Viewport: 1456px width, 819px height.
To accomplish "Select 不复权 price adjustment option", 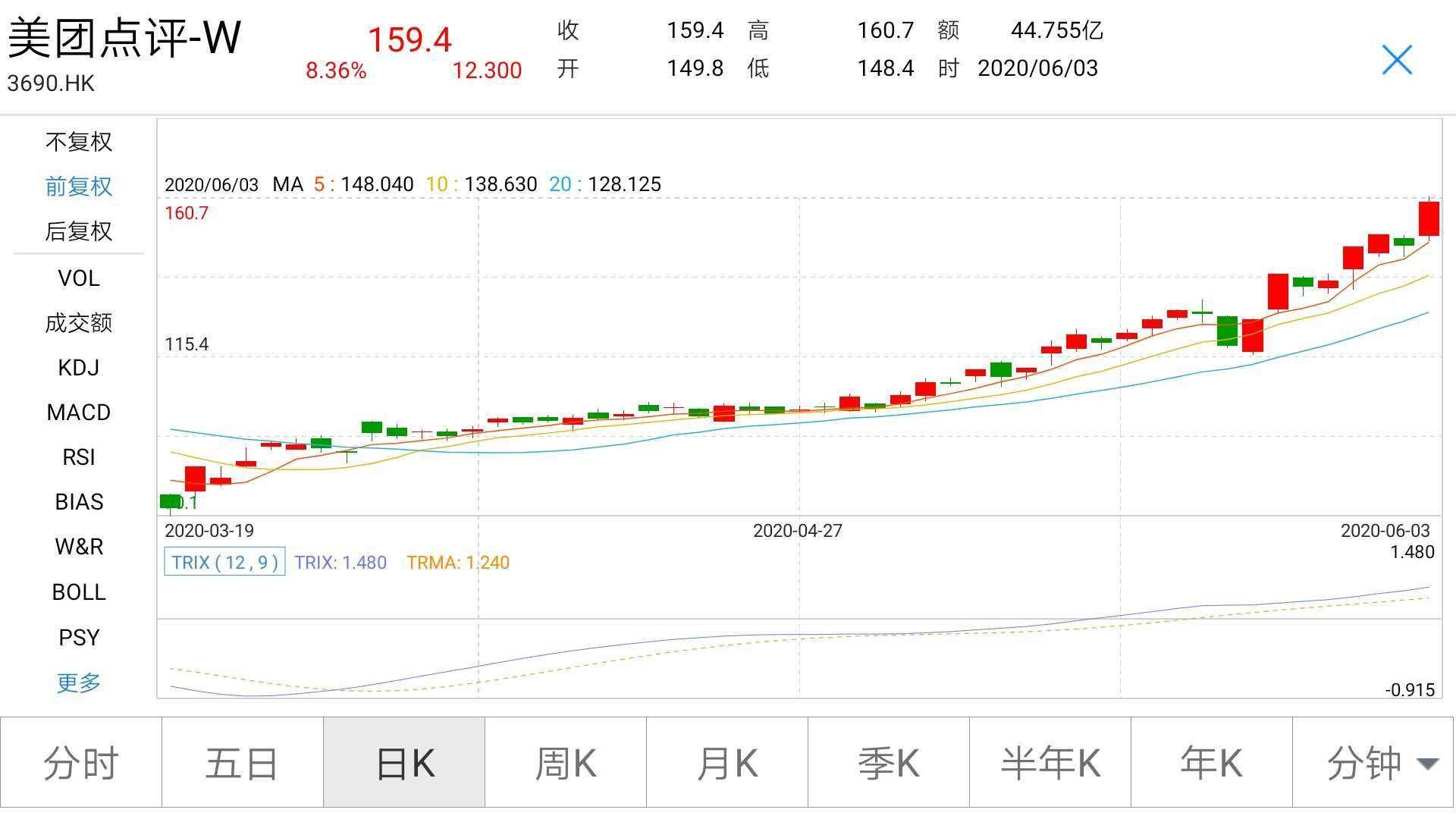I will click(78, 142).
